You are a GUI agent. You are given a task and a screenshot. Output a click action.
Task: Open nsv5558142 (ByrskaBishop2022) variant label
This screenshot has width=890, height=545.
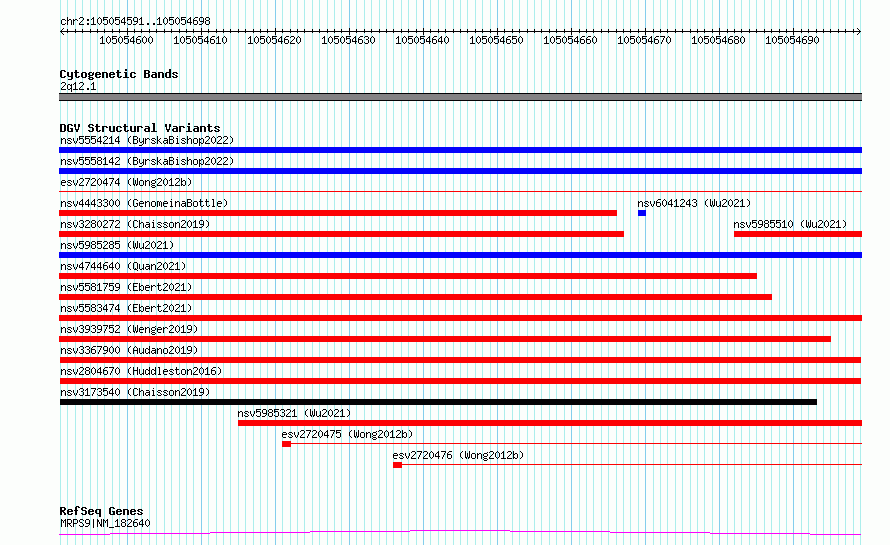[146, 161]
